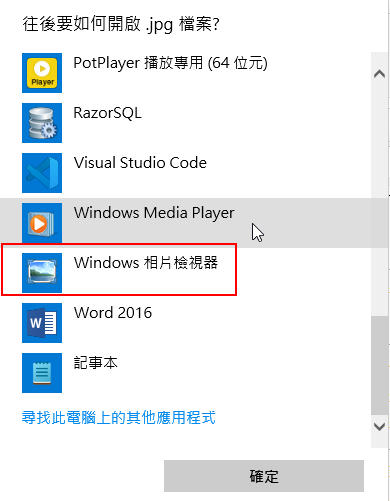Choose the RazorSQL database icon
This screenshot has height=501, width=390.
(42, 123)
